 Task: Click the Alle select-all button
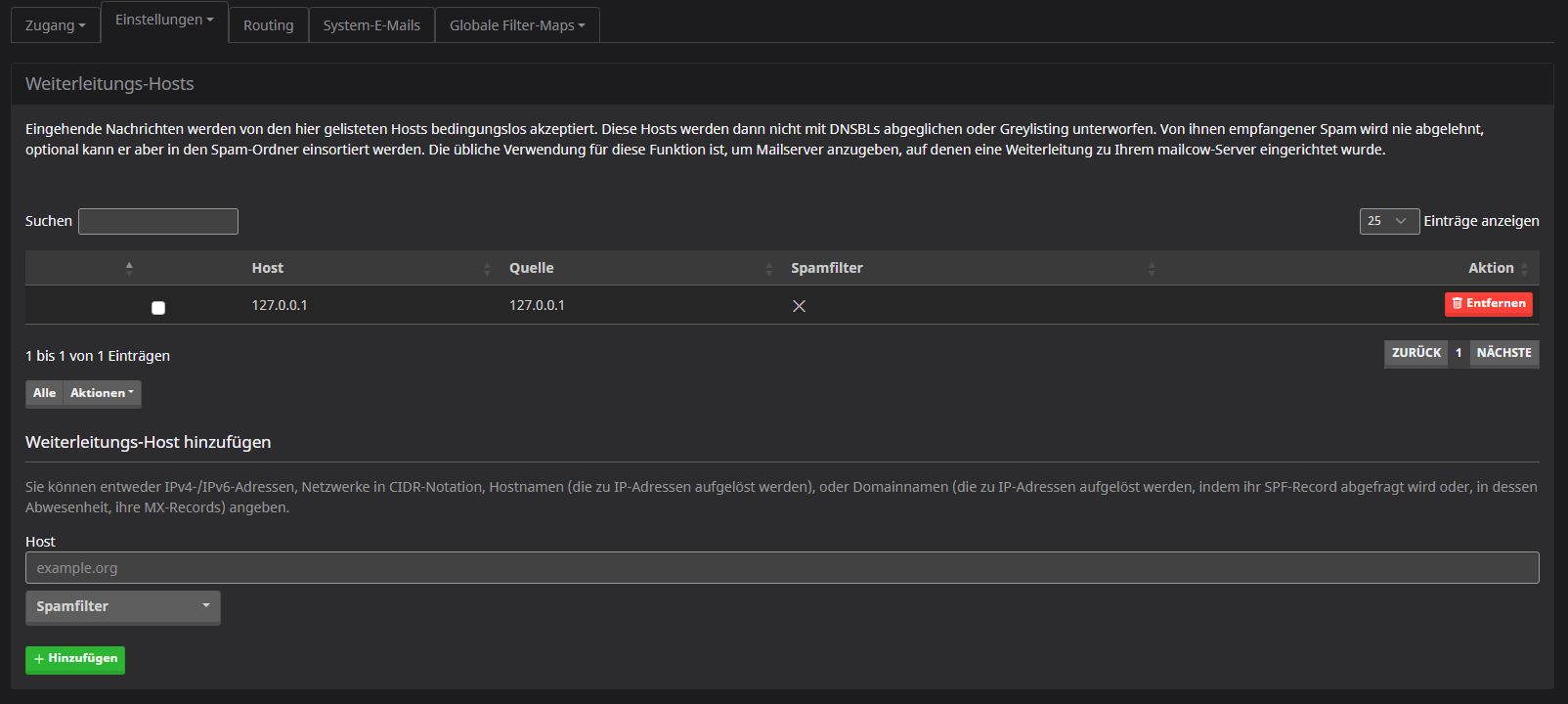(44, 393)
